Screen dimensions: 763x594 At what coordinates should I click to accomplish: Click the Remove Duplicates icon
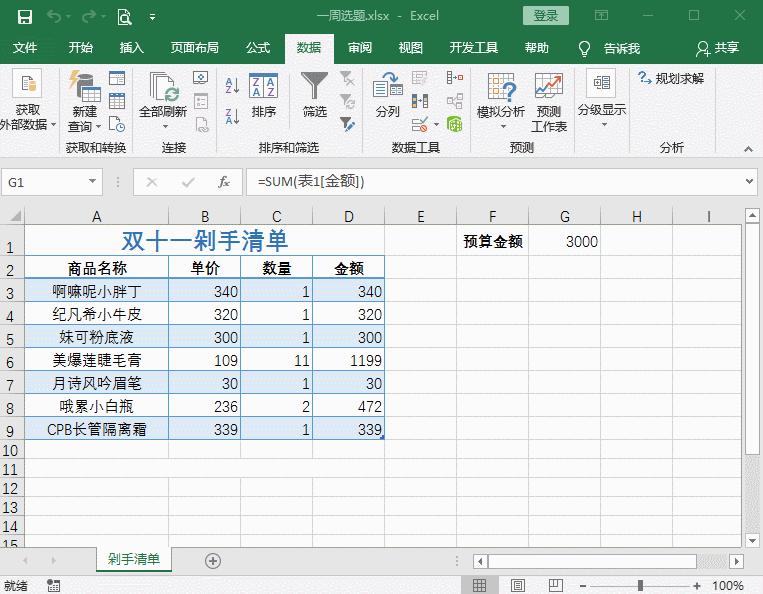pos(419,101)
